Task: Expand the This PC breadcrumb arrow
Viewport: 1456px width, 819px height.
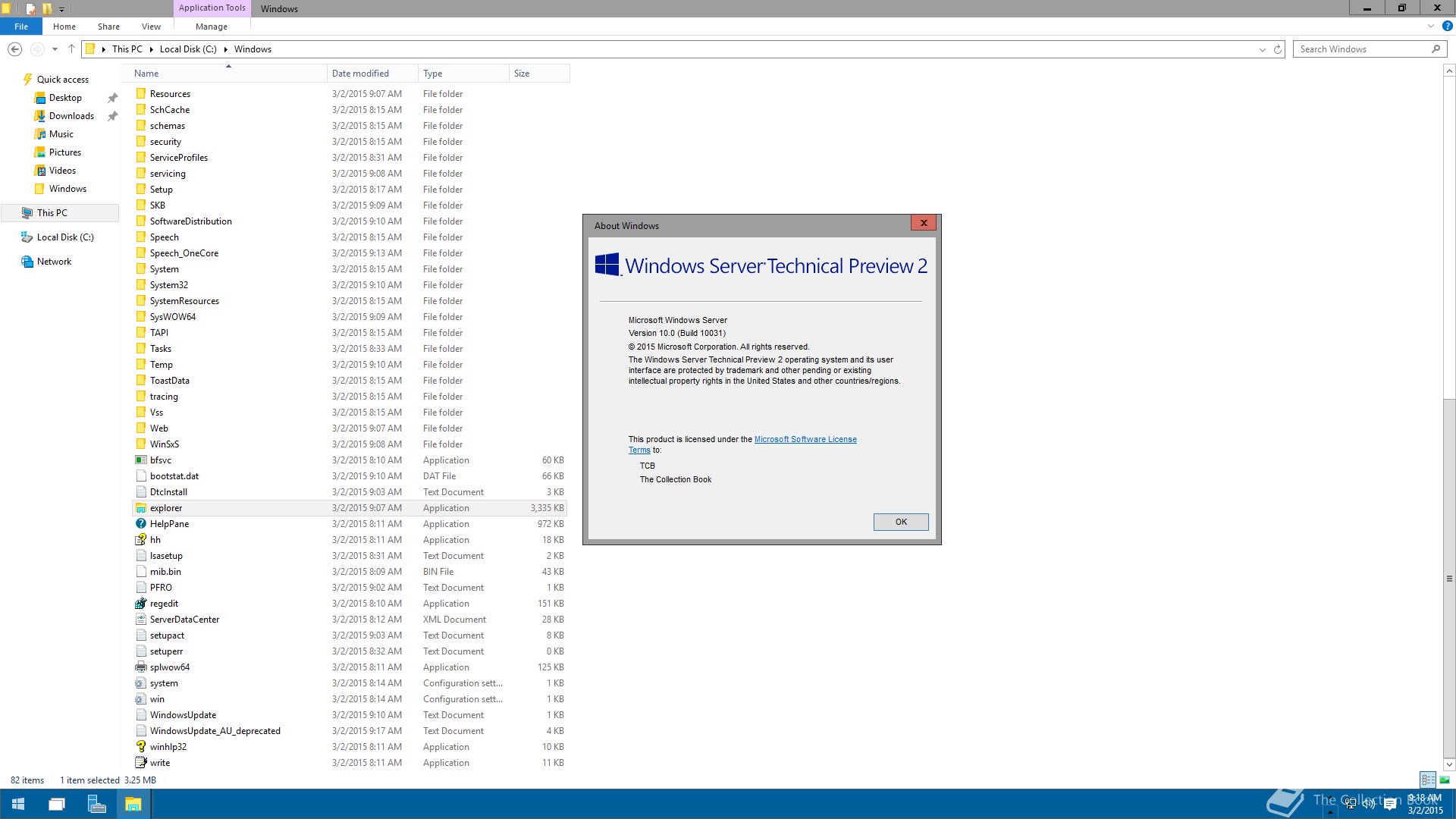Action: [151, 49]
